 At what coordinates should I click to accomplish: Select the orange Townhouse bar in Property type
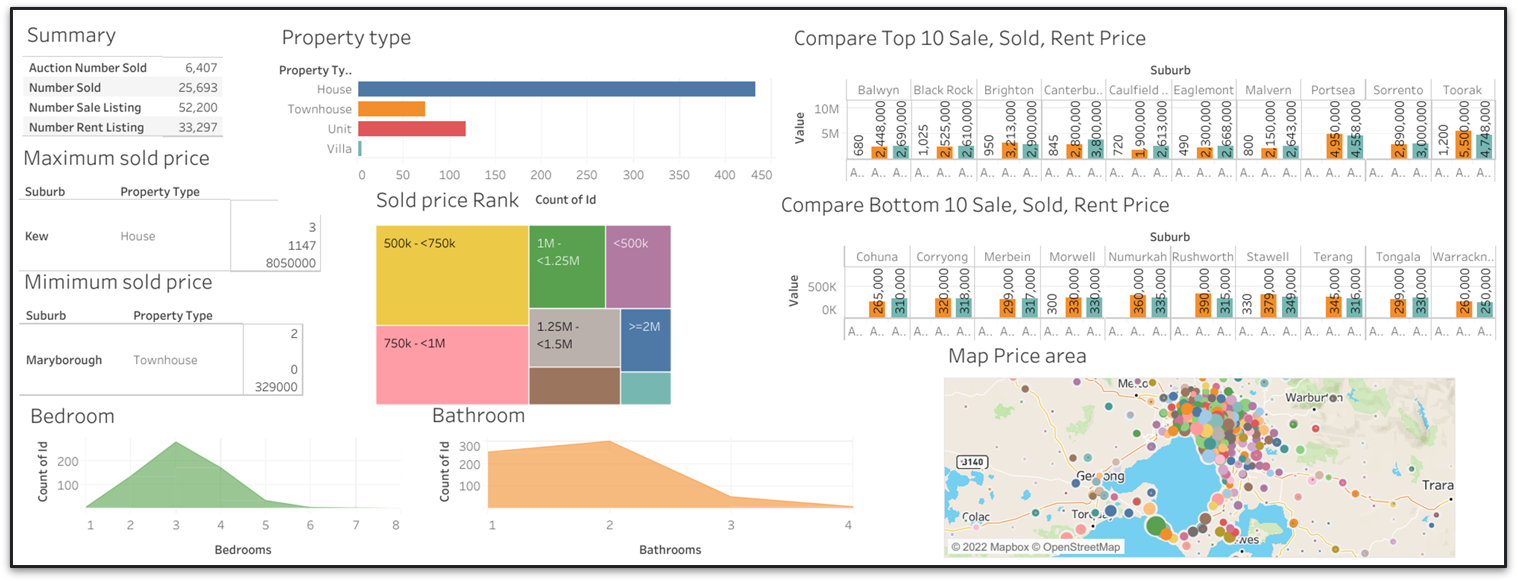pos(392,109)
